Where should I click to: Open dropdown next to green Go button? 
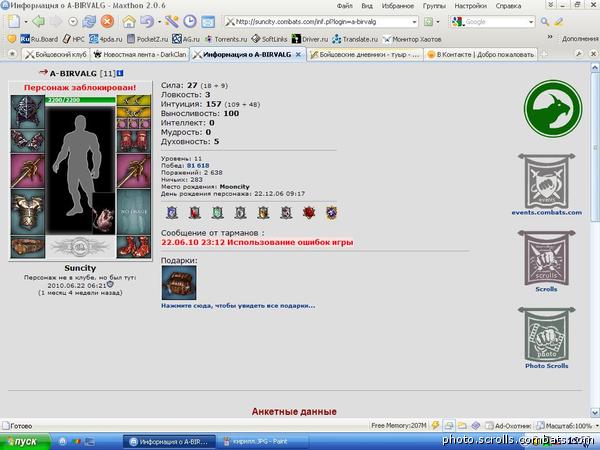coord(438,22)
